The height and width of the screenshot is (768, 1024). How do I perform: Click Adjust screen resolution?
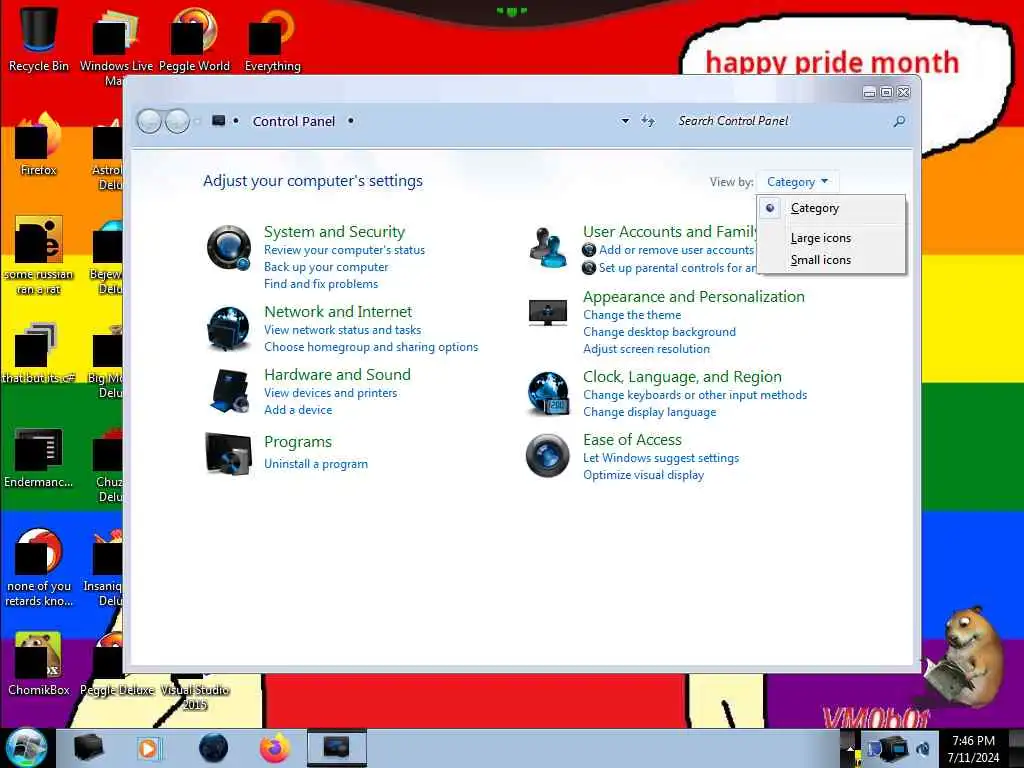646,349
